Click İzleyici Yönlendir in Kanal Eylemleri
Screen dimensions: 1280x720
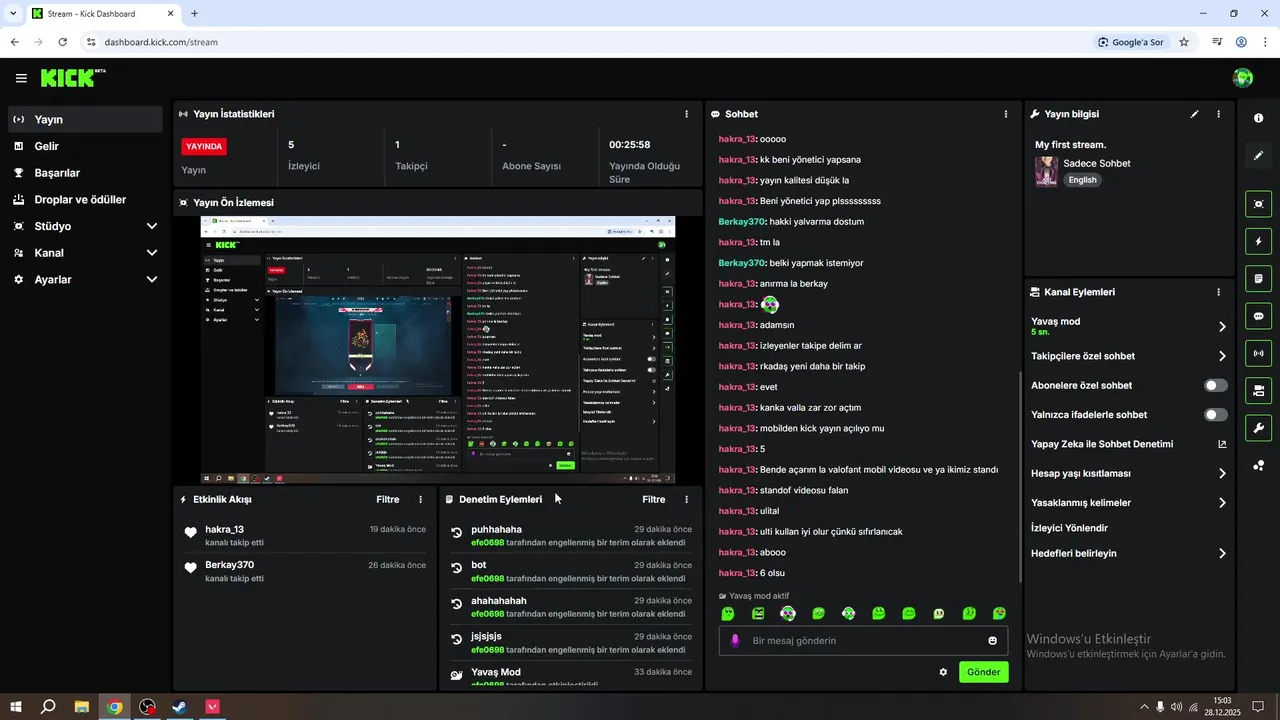(x=1069, y=528)
